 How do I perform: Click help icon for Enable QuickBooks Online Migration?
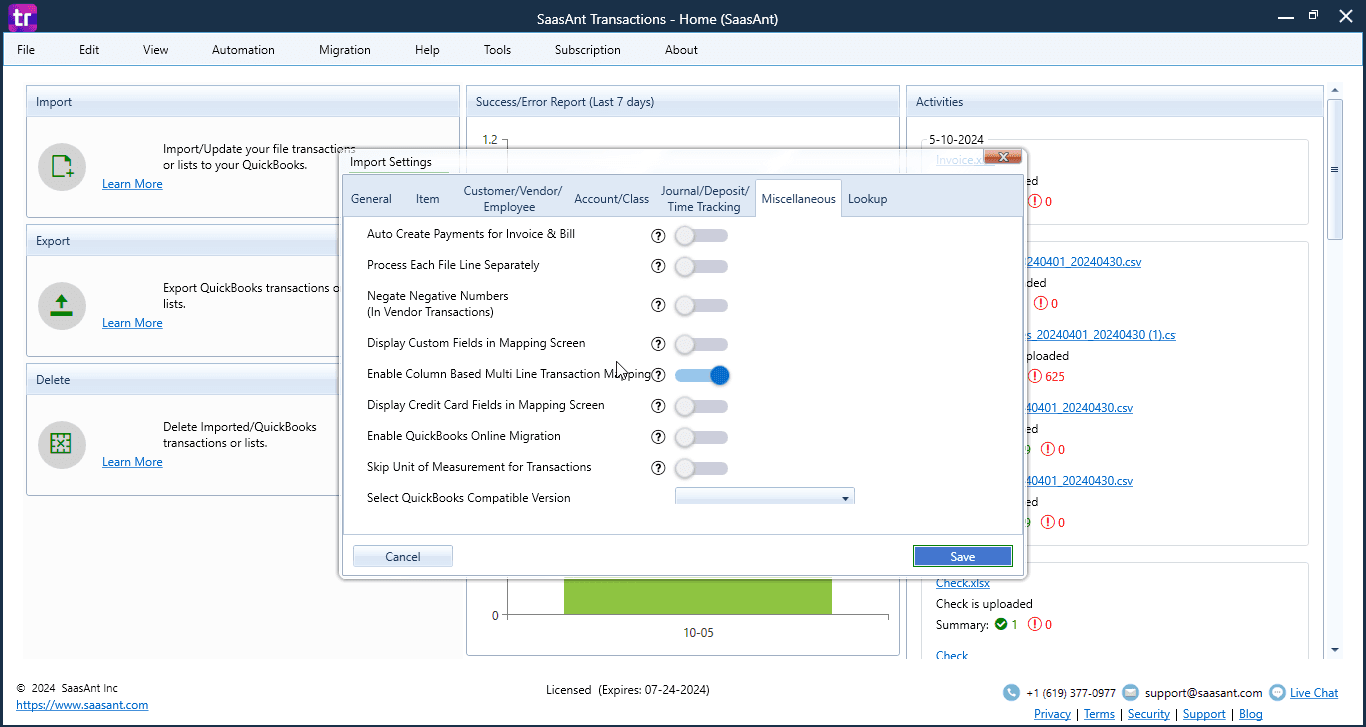[658, 437]
